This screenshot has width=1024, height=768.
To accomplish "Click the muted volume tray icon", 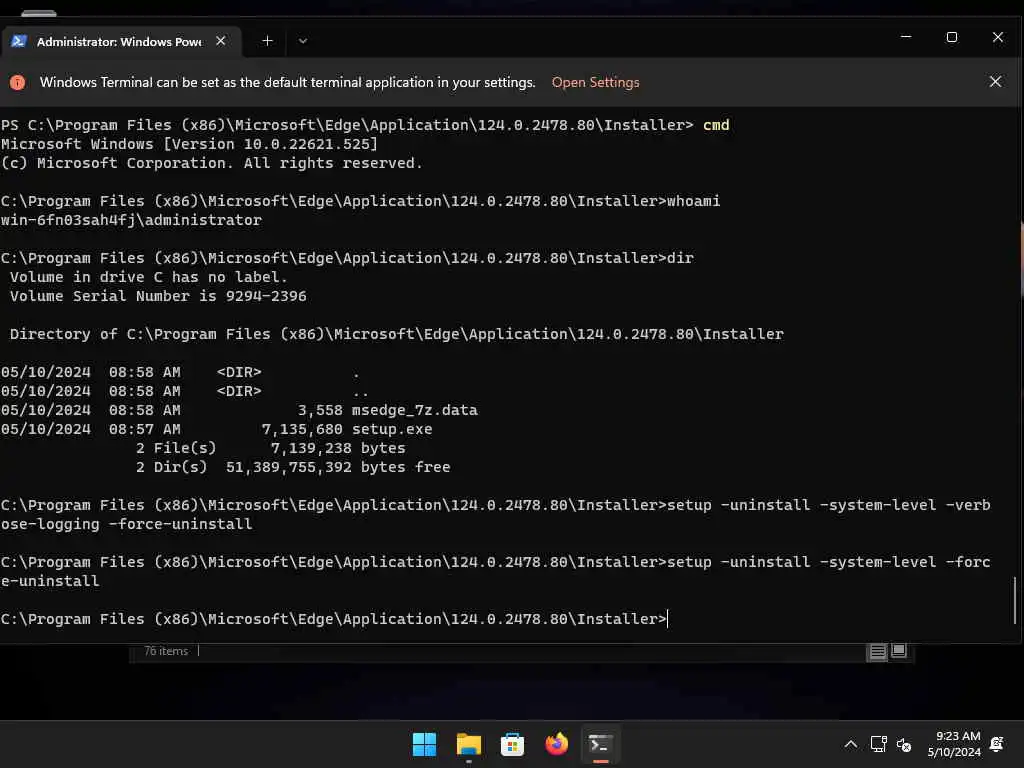I will tap(904, 744).
